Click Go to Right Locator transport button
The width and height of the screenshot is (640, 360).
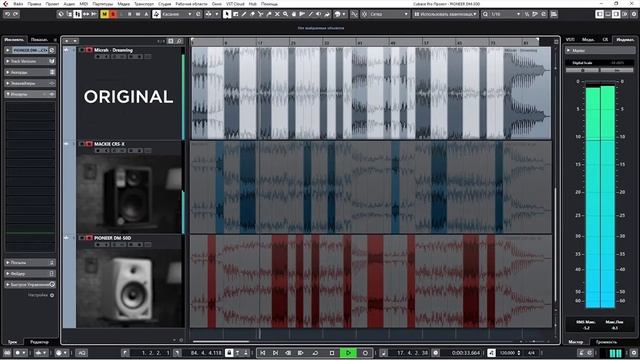(276, 353)
